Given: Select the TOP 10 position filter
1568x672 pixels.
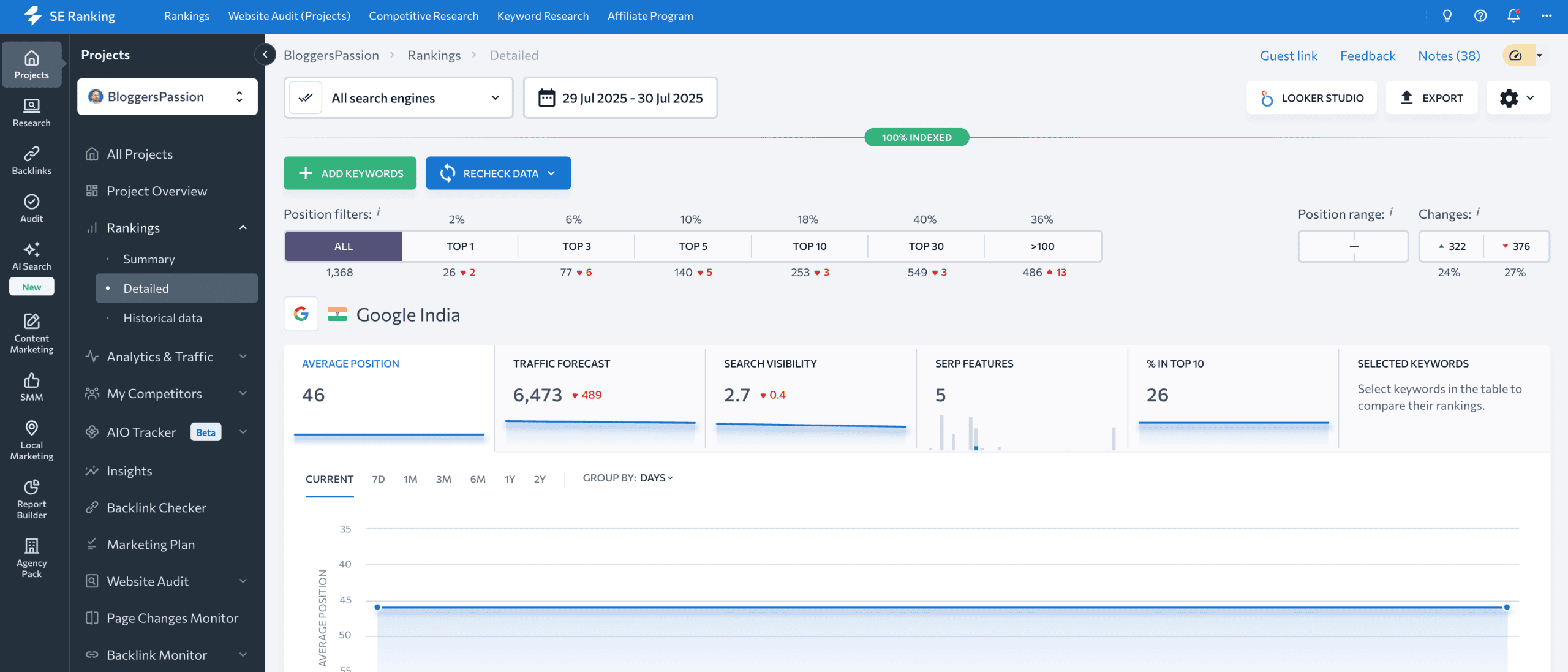Looking at the screenshot, I should pos(809,246).
